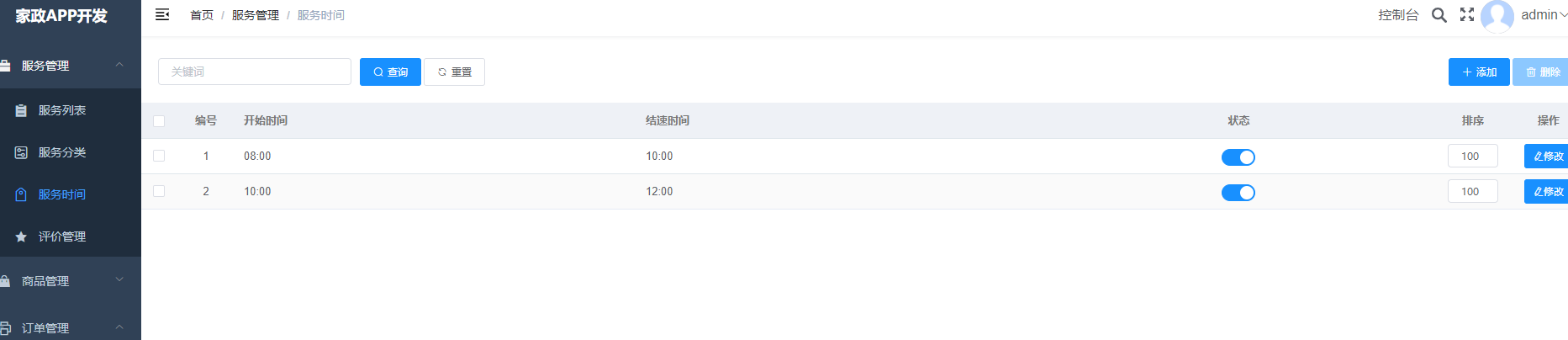Tick the checkbox for row 1
The image size is (1568, 340).
coord(159,156)
